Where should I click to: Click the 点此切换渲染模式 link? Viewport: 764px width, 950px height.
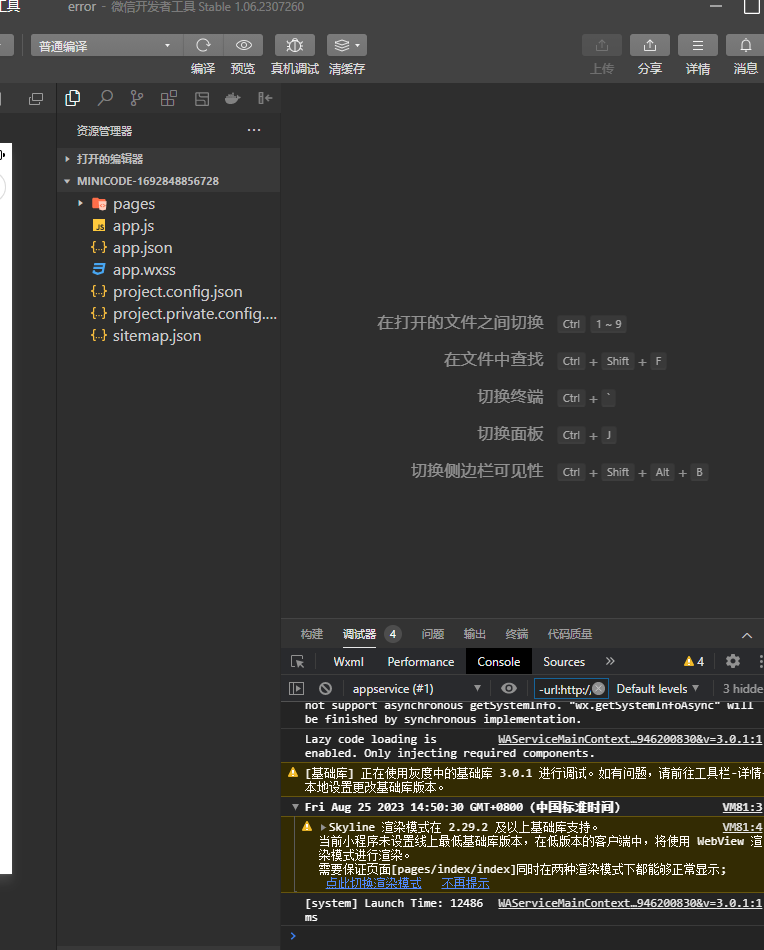(x=373, y=883)
